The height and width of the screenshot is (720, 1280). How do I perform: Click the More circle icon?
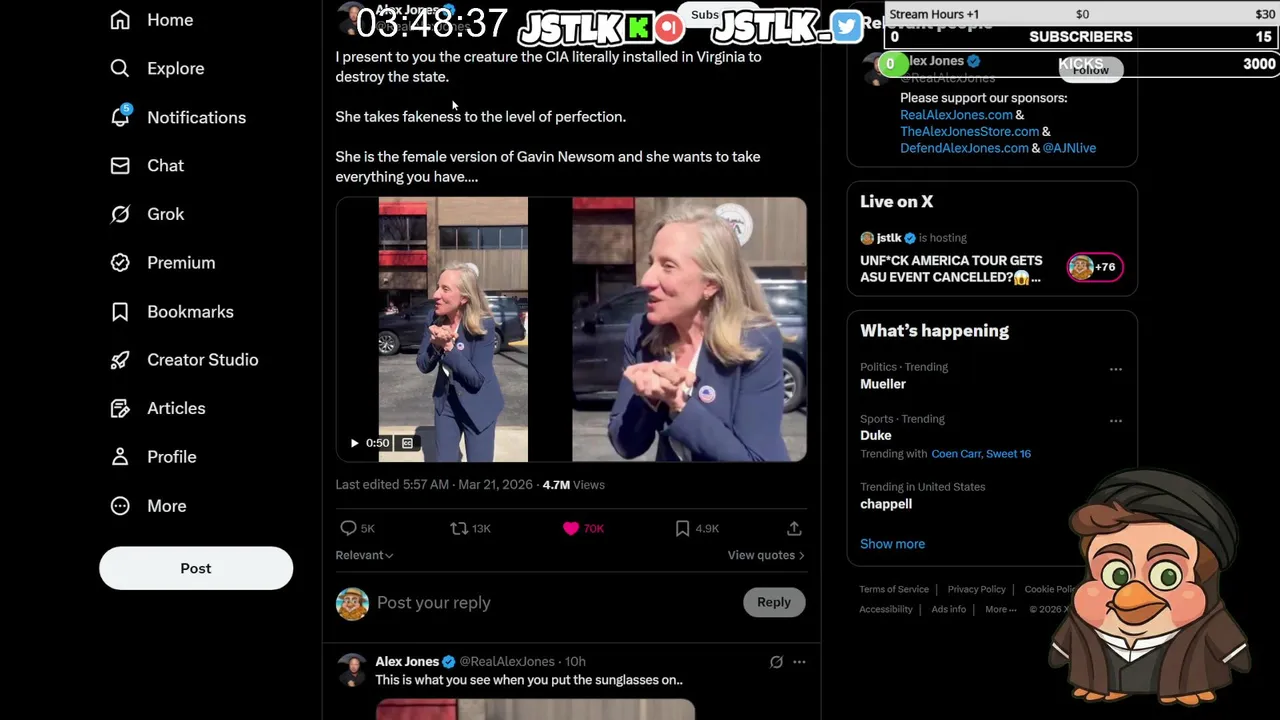pyautogui.click(x=120, y=505)
